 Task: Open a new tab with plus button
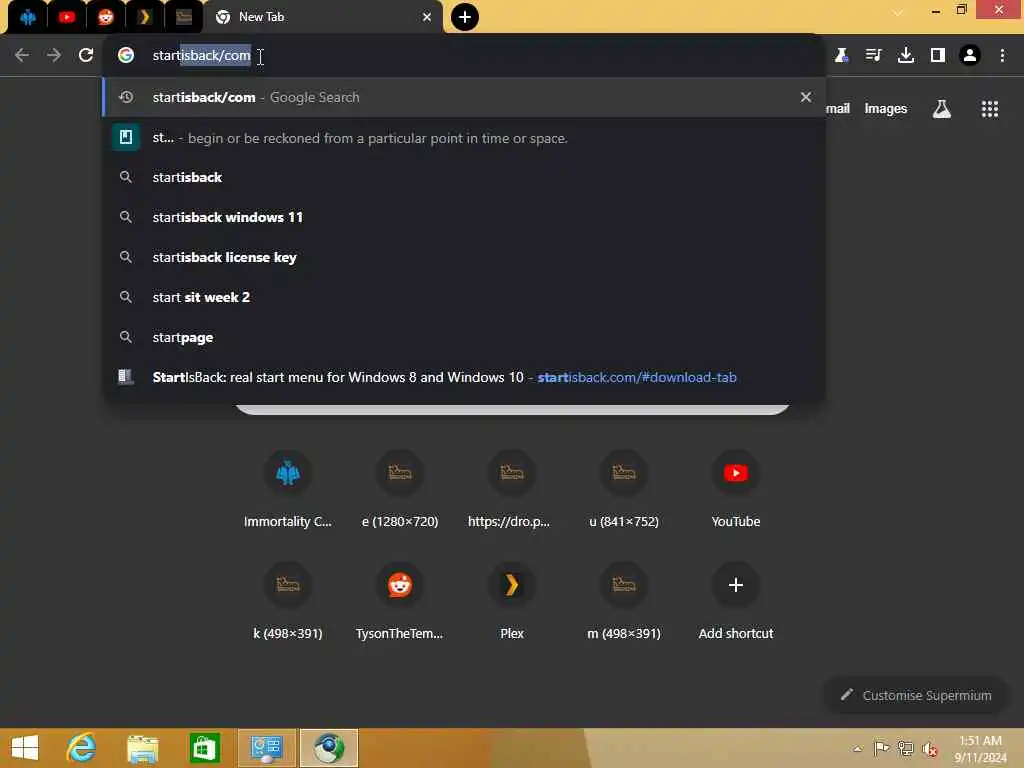pyautogui.click(x=465, y=17)
